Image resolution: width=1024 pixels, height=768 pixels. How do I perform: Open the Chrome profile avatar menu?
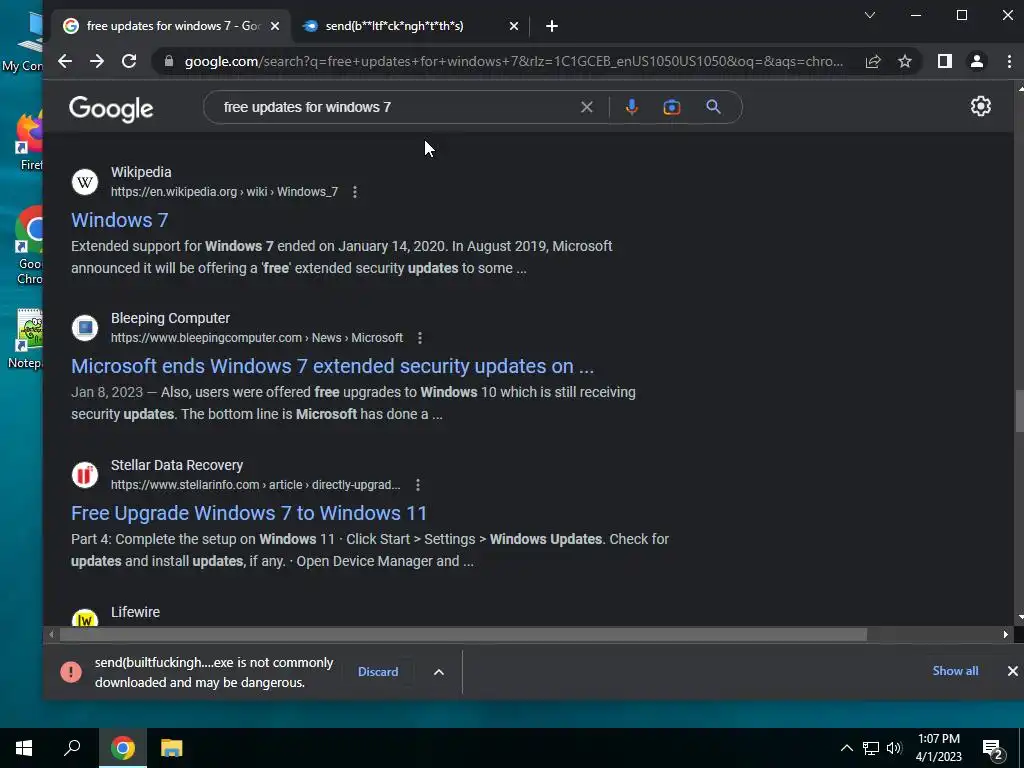click(x=977, y=61)
